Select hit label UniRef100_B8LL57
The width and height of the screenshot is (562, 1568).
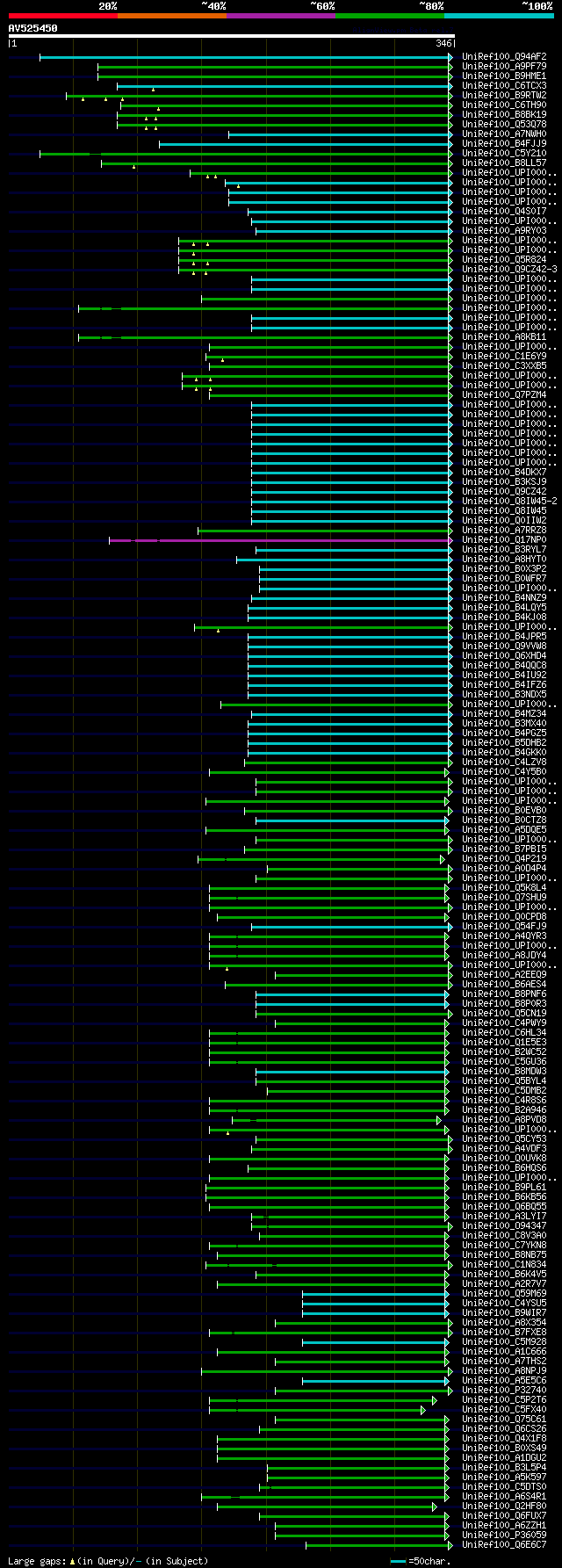click(504, 163)
